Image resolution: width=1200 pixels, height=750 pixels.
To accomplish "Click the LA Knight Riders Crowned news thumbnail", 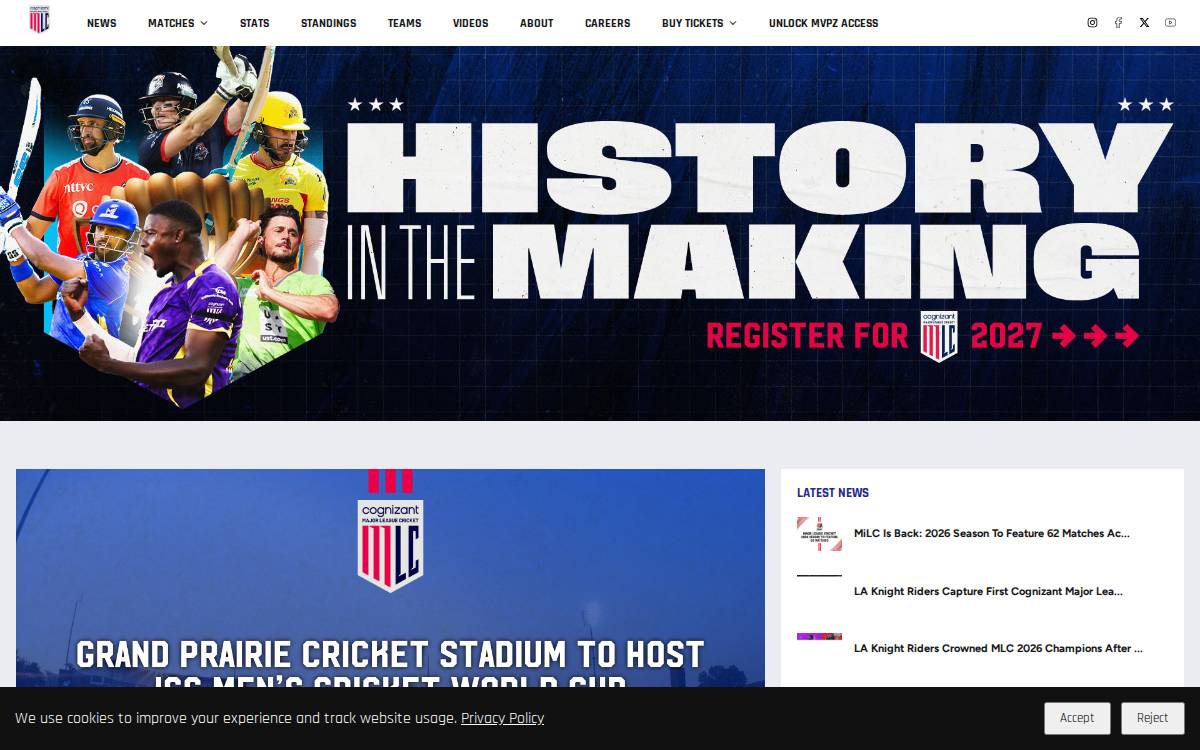I will coord(819,637).
